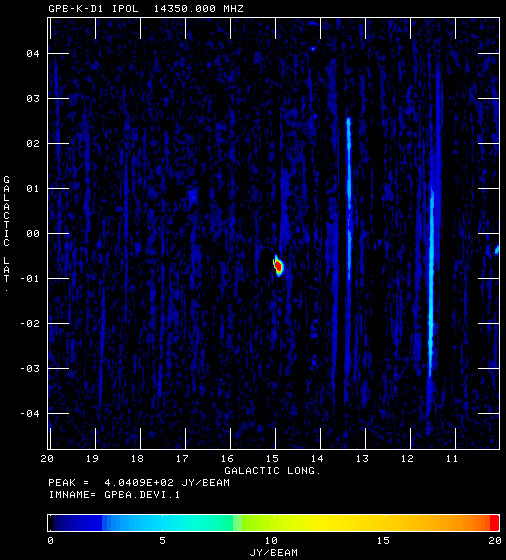Click the JY/BEAM color bar label
Image resolution: width=506 pixels, height=560 pixels.
pos(274,553)
